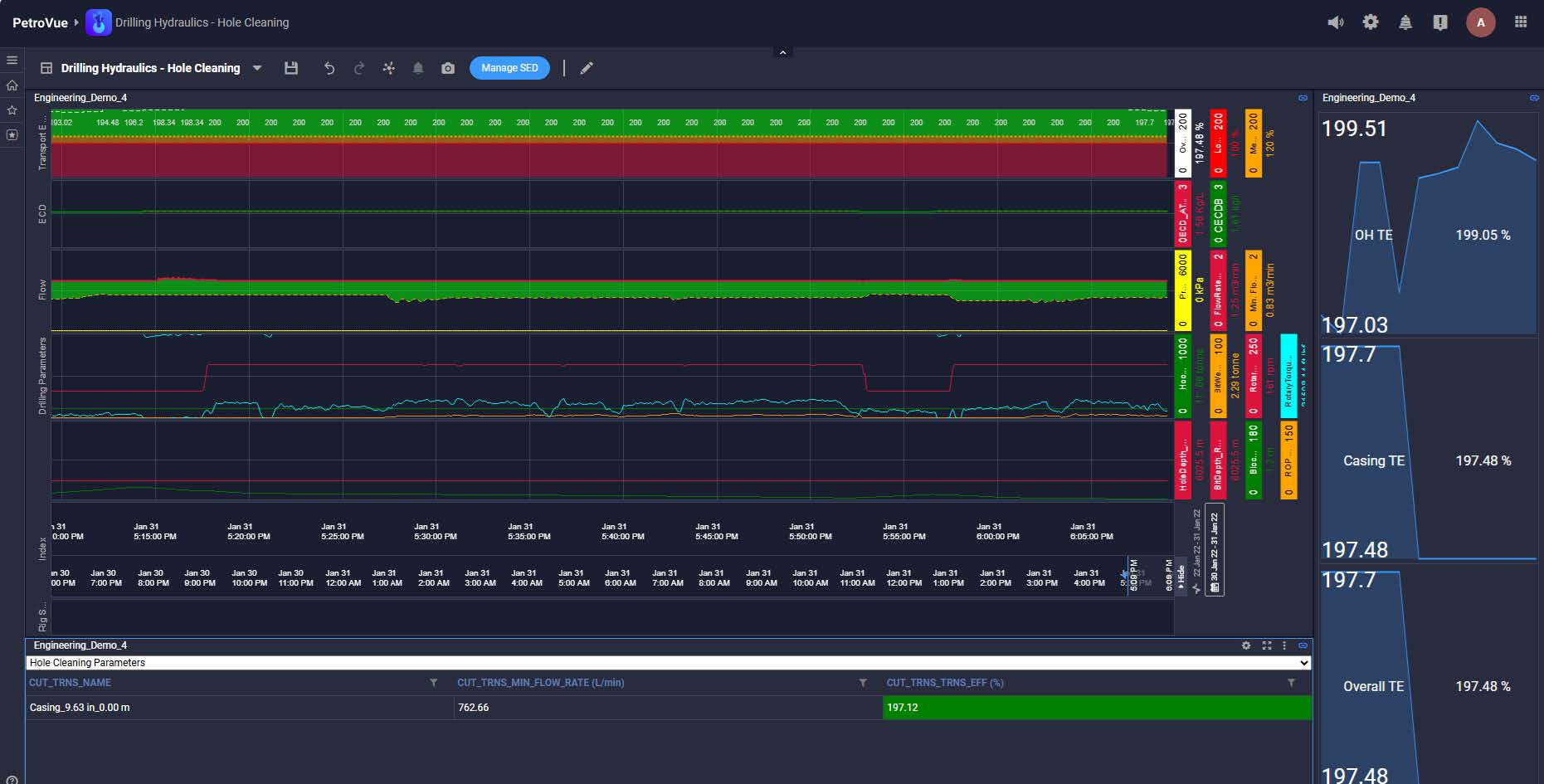Screen dimensions: 1544x784
Task: Maximize the Hole Cleaning table panel
Action: coord(1267,645)
